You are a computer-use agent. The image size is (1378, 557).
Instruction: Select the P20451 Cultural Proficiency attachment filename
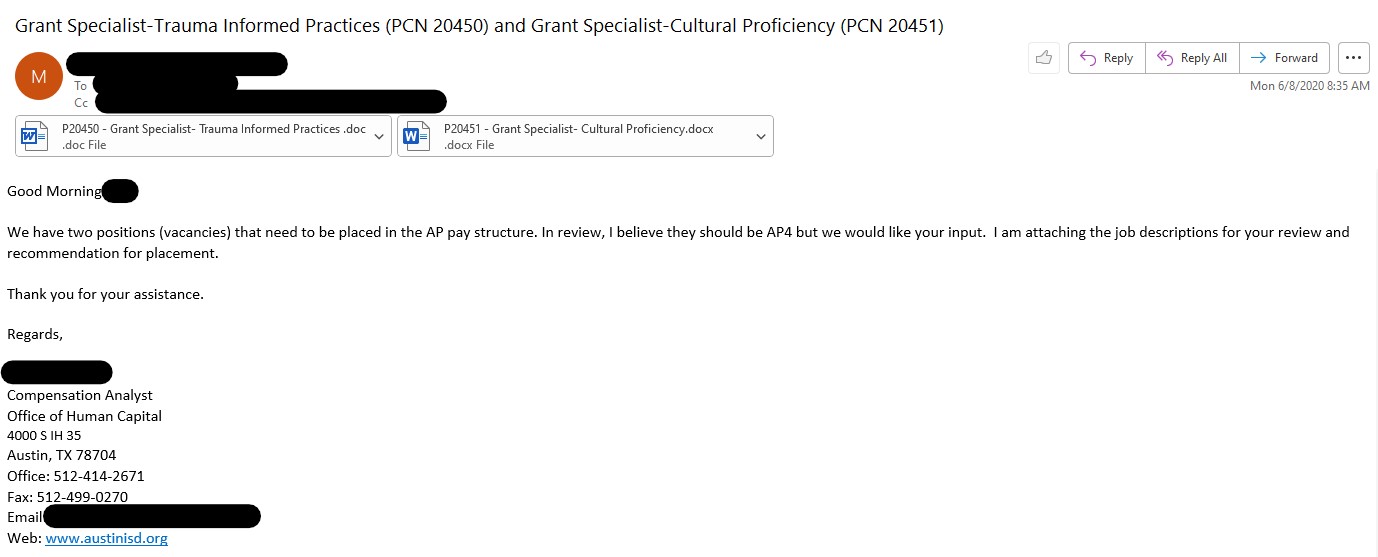tap(578, 129)
